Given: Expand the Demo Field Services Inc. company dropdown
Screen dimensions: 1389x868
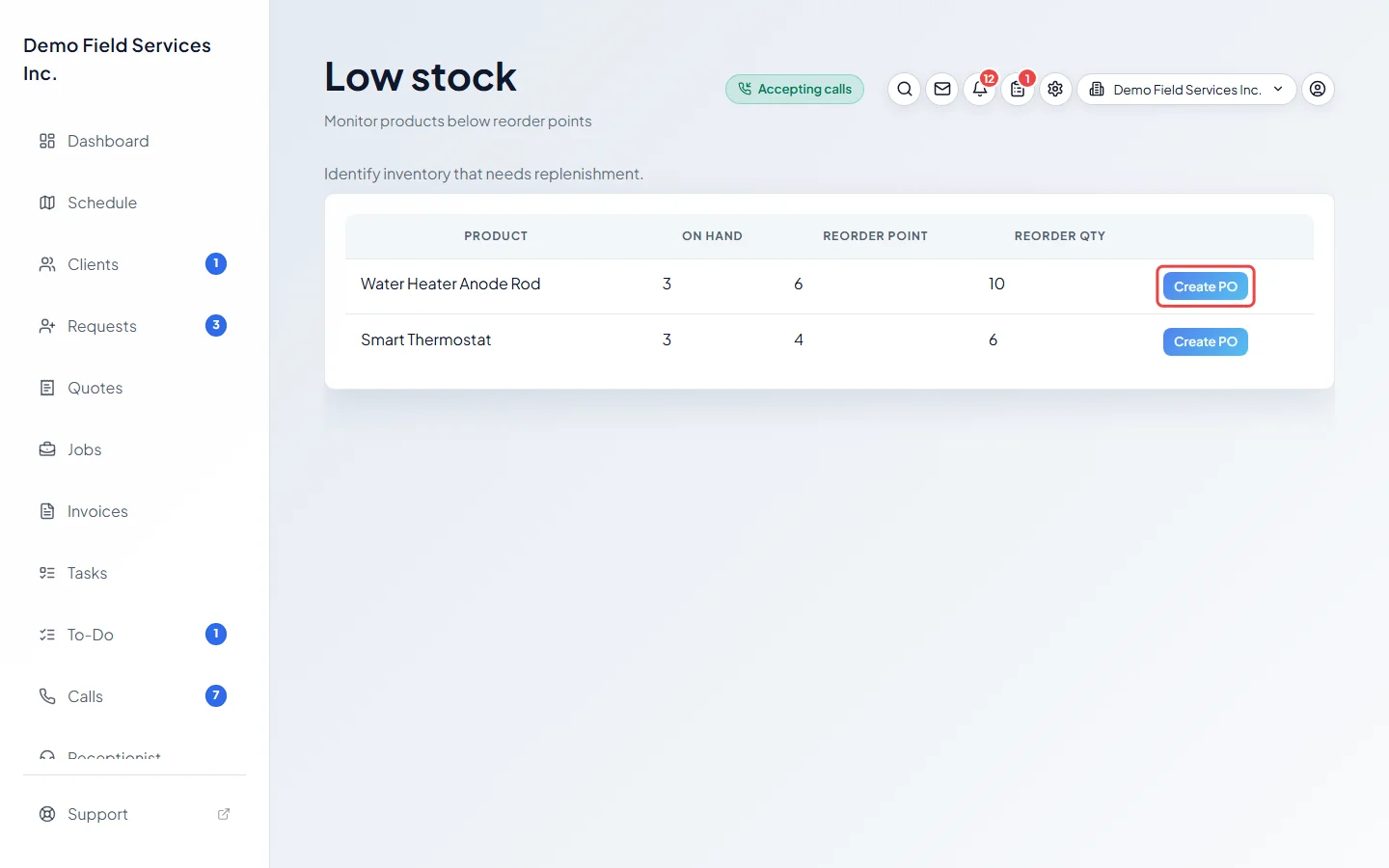Looking at the screenshot, I should pos(1186,89).
